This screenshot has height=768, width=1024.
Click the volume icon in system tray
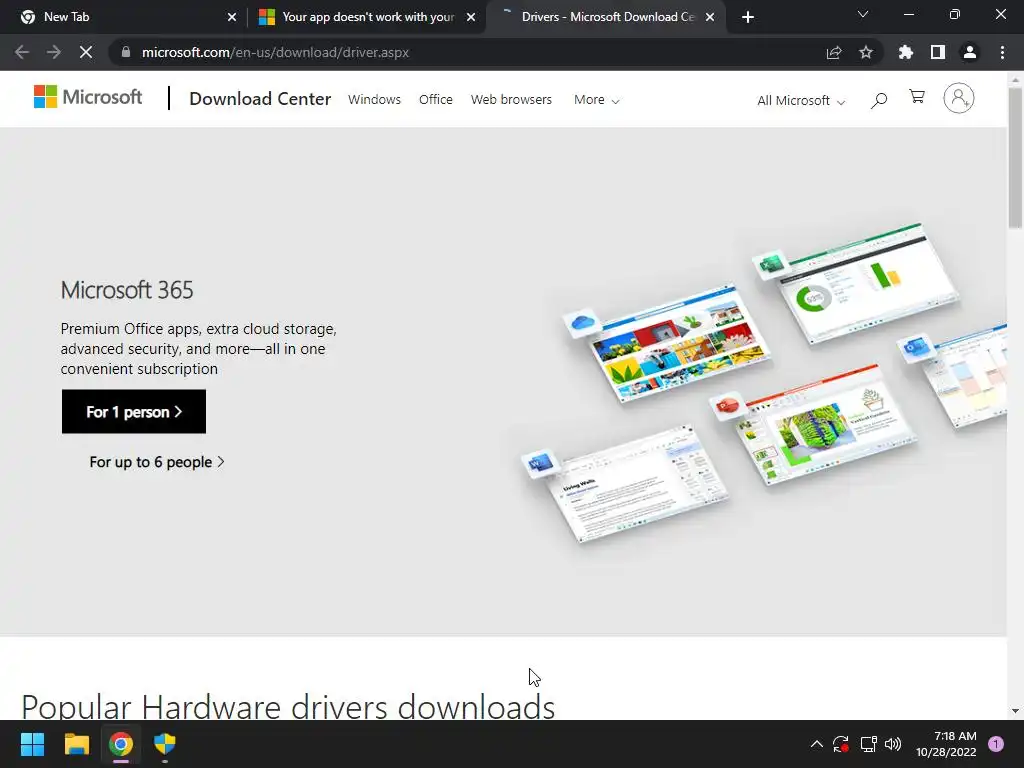(893, 744)
